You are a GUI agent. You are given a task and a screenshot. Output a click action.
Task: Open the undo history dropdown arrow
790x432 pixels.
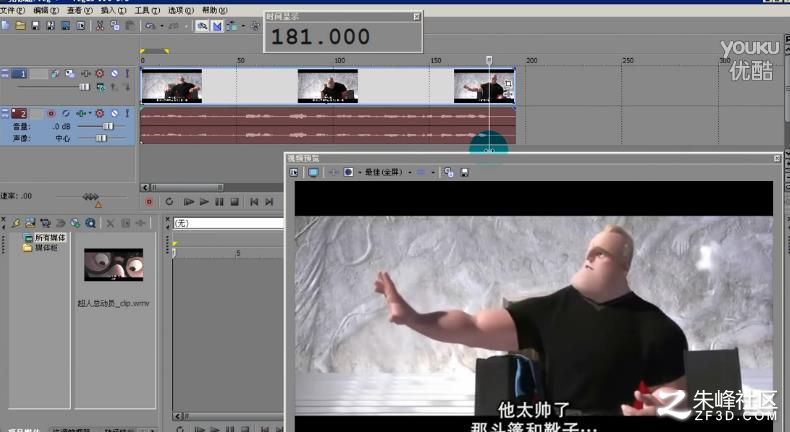click(x=162, y=26)
